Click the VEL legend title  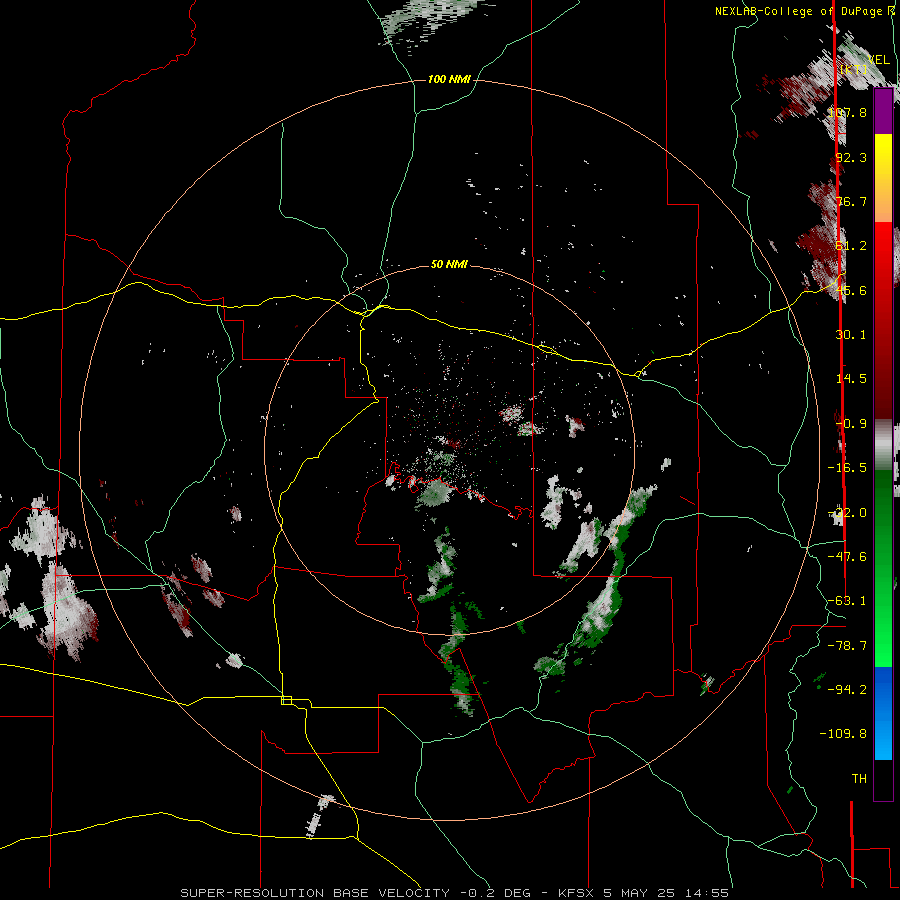(878, 60)
